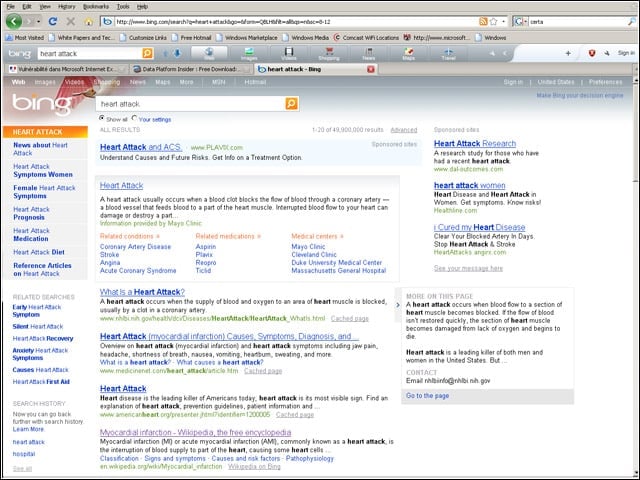
Task: Collapse the More On This Page preview arrow
Action: tap(398, 304)
